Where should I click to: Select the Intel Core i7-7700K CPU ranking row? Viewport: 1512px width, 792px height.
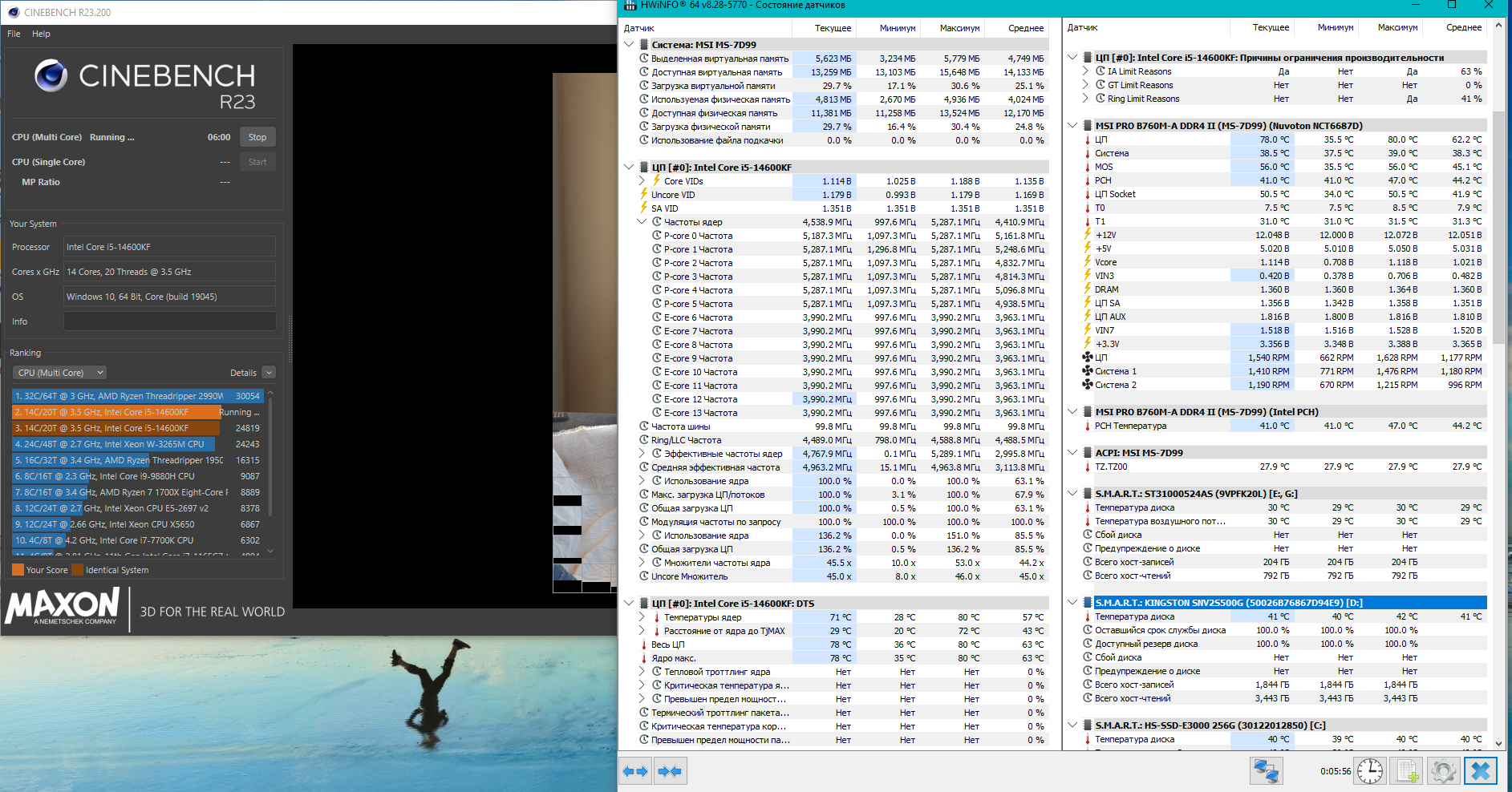(137, 540)
